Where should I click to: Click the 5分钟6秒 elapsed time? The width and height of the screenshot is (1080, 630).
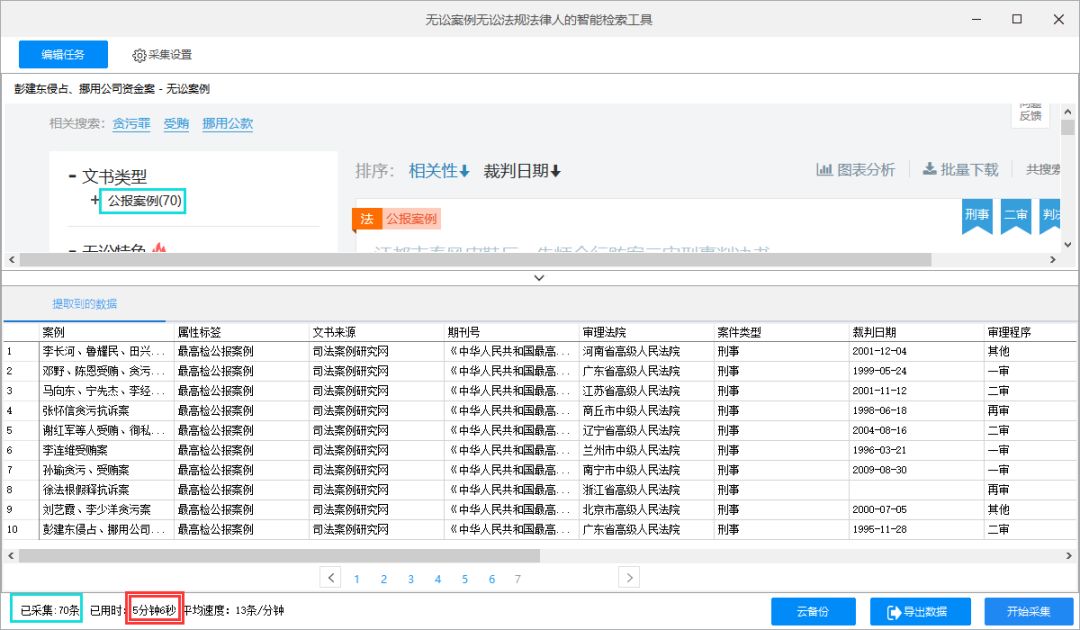tap(154, 610)
